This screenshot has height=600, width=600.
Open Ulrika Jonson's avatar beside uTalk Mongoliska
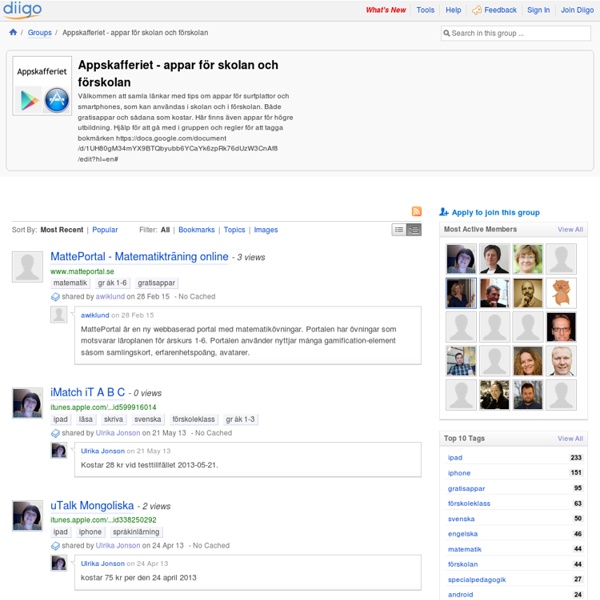coord(27,515)
